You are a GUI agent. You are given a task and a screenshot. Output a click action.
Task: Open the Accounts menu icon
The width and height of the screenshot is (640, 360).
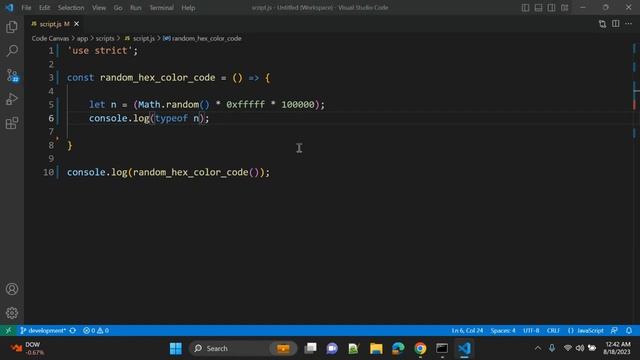[x=12, y=289]
